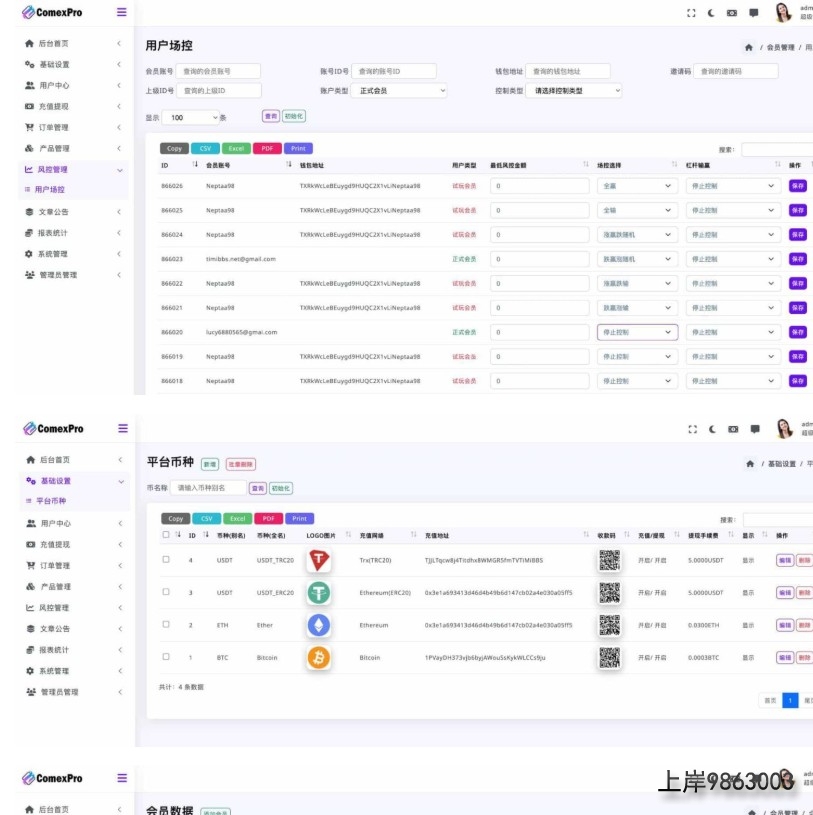Click 批量删除 button beside 平台币种 title

coord(241,464)
